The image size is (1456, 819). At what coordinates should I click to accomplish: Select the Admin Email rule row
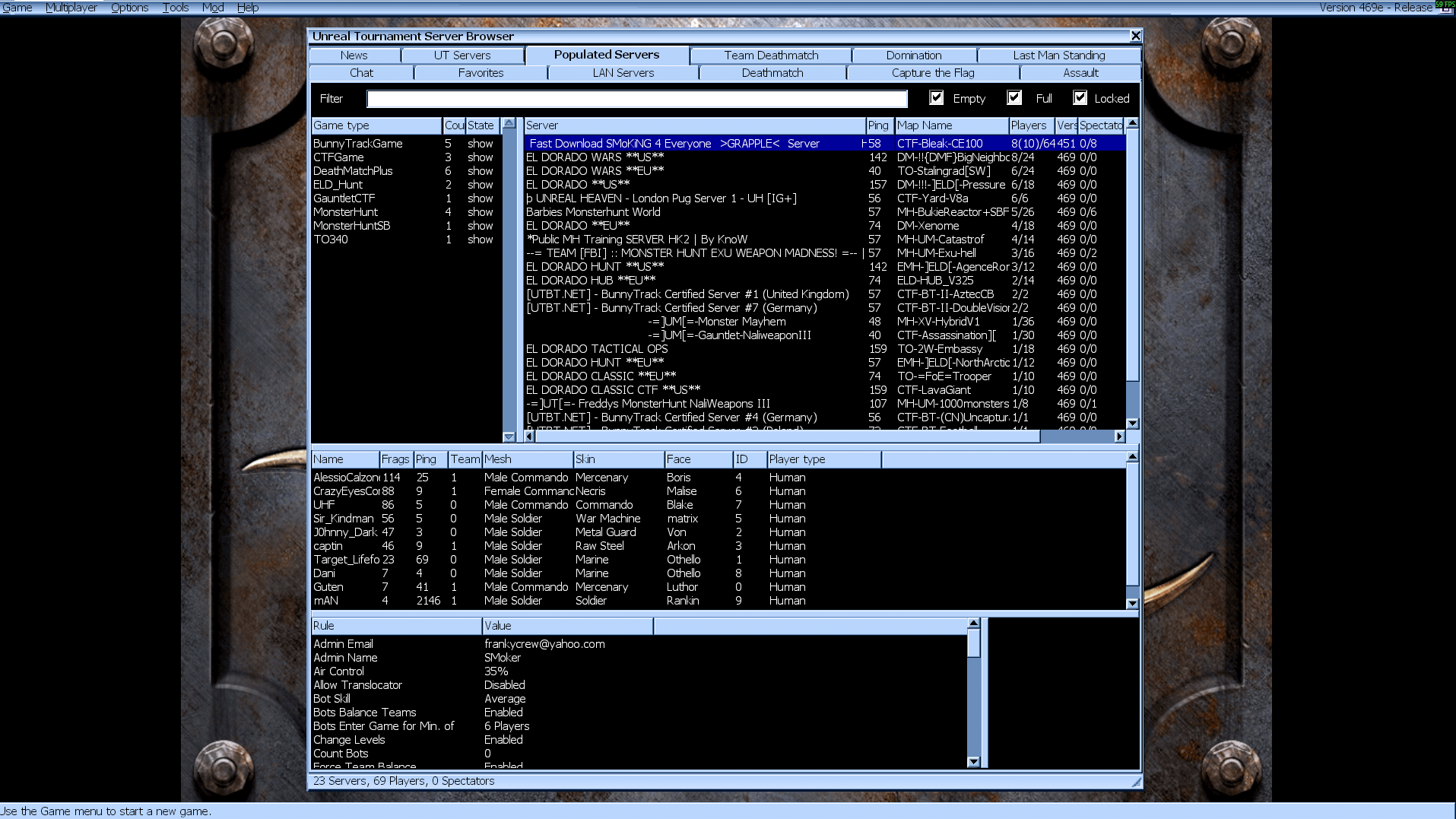click(639, 644)
